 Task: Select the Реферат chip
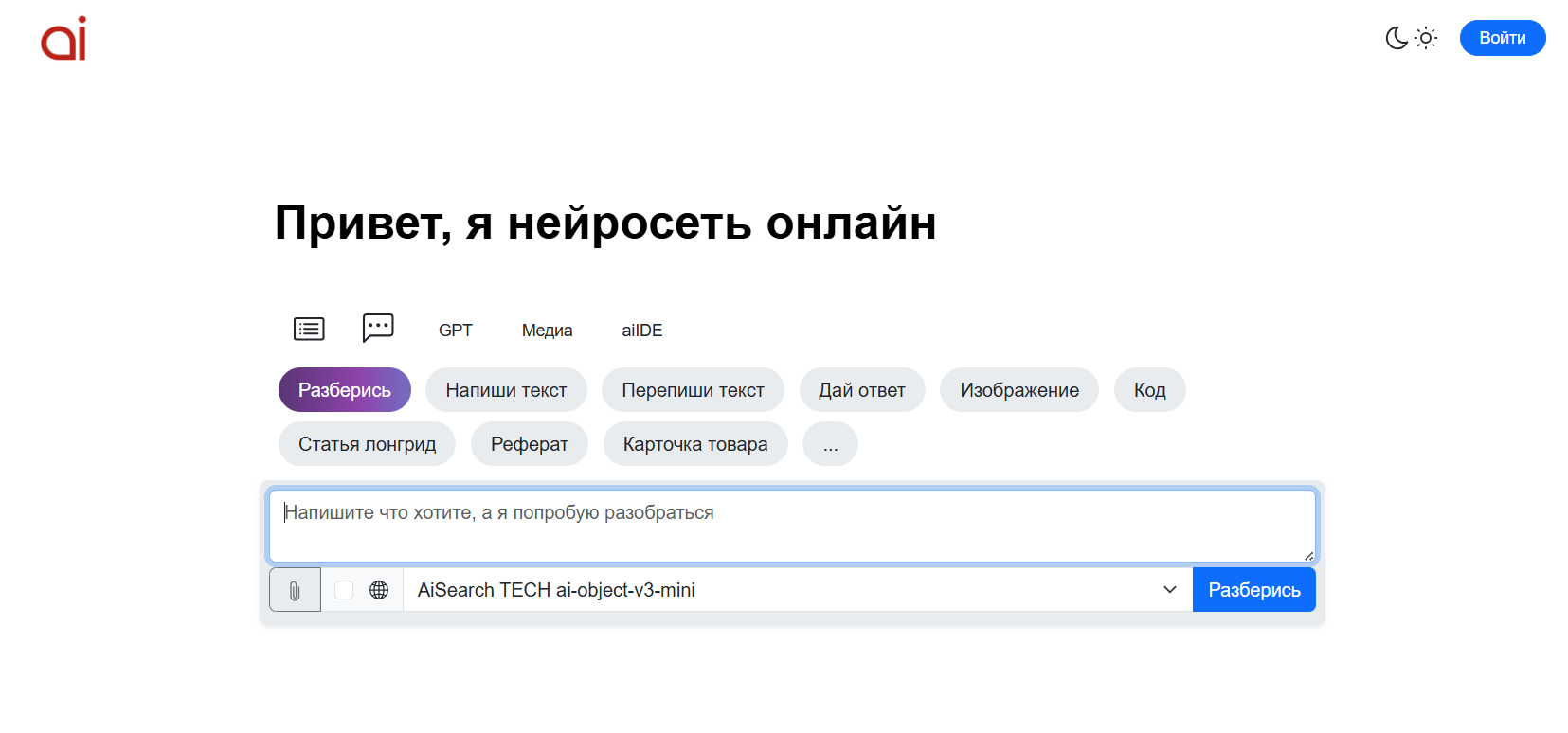530,444
